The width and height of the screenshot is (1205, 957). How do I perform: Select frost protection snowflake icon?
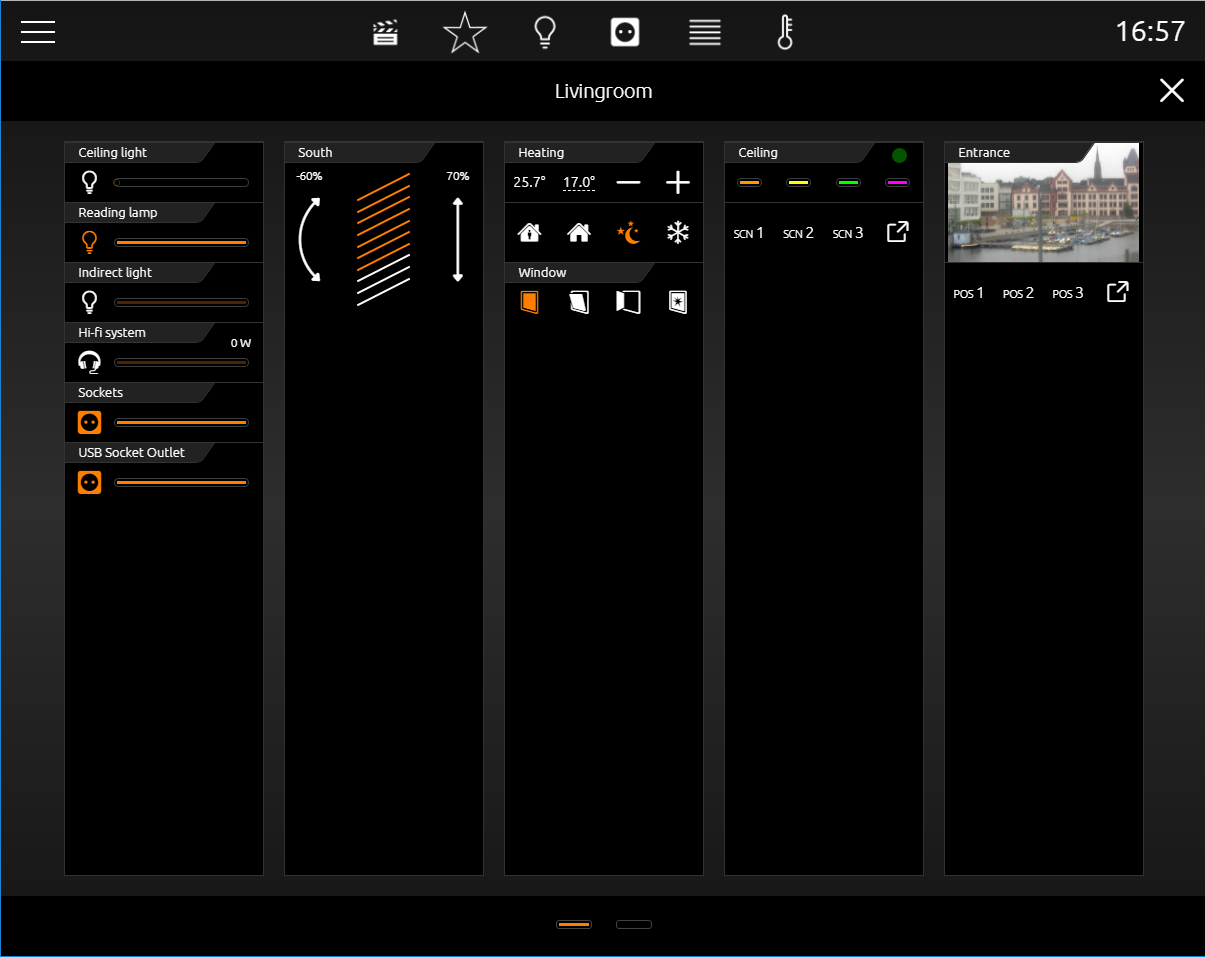coord(679,233)
